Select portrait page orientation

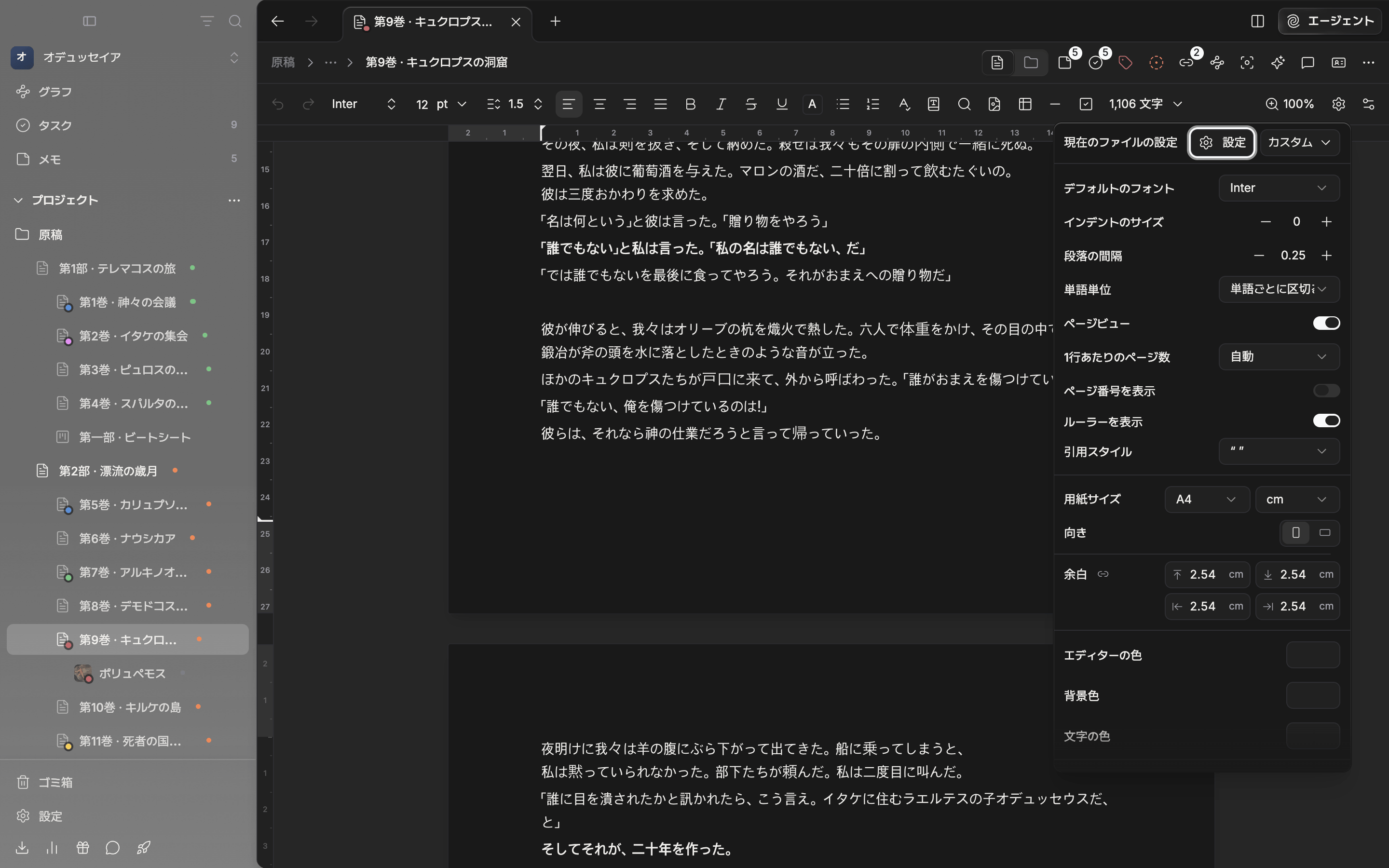tap(1295, 533)
